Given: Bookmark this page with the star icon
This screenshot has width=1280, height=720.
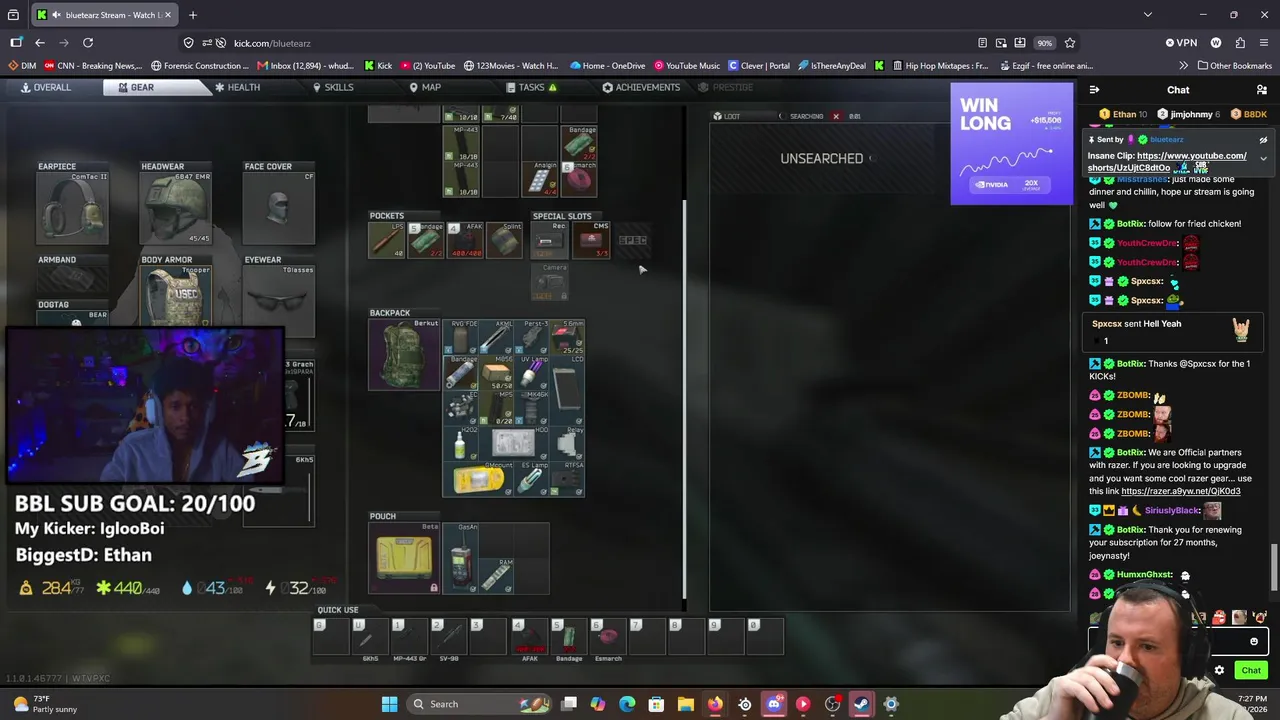Looking at the screenshot, I should pos(1070,43).
